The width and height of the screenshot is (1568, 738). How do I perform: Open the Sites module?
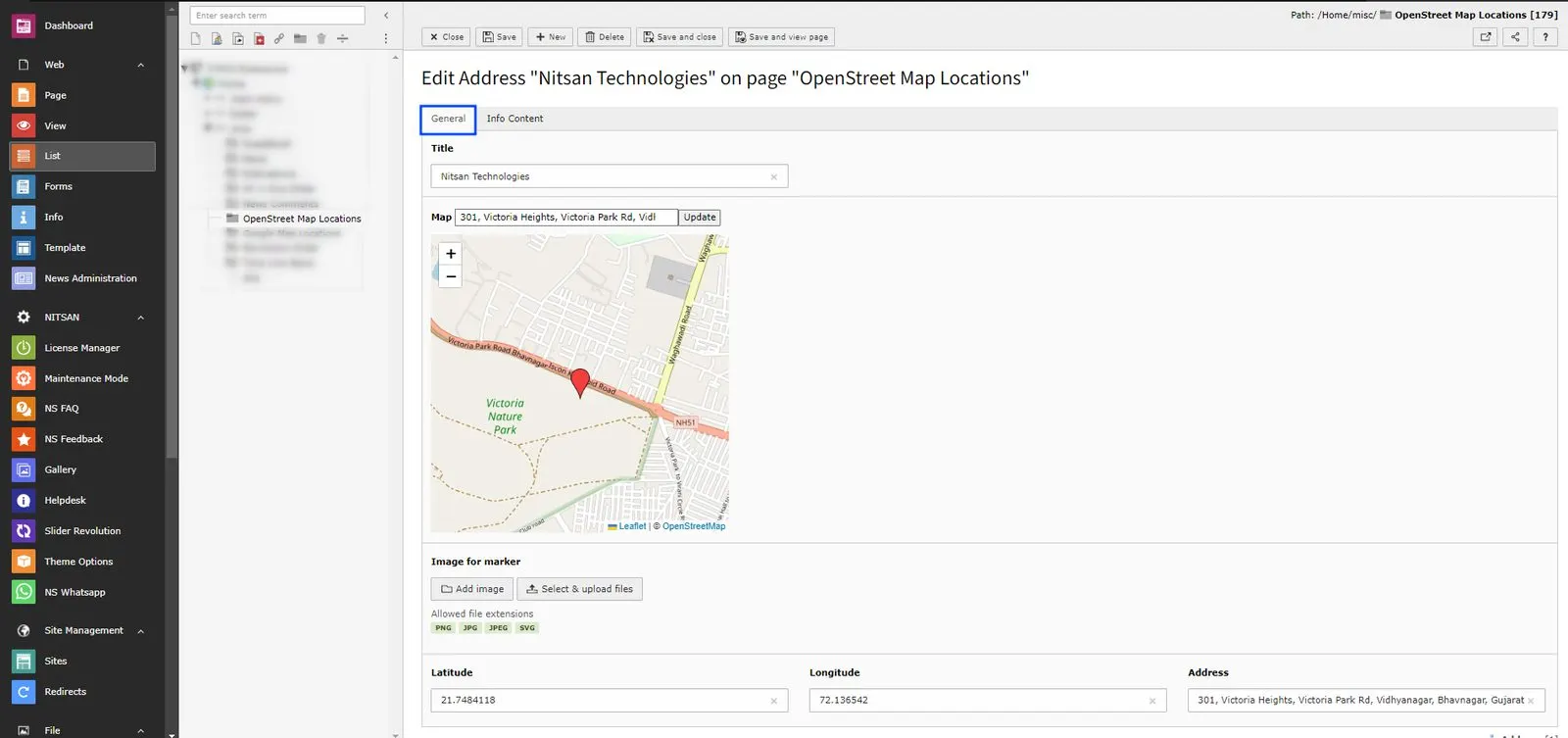(x=82, y=662)
